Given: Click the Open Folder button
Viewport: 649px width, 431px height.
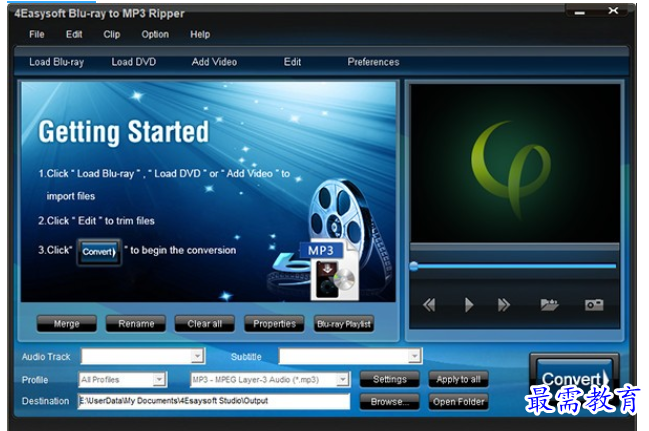Looking at the screenshot, I should tap(458, 402).
